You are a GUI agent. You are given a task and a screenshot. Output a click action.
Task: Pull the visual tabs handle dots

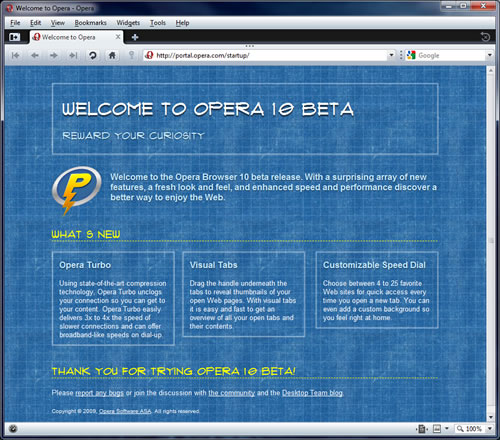tap(250, 46)
